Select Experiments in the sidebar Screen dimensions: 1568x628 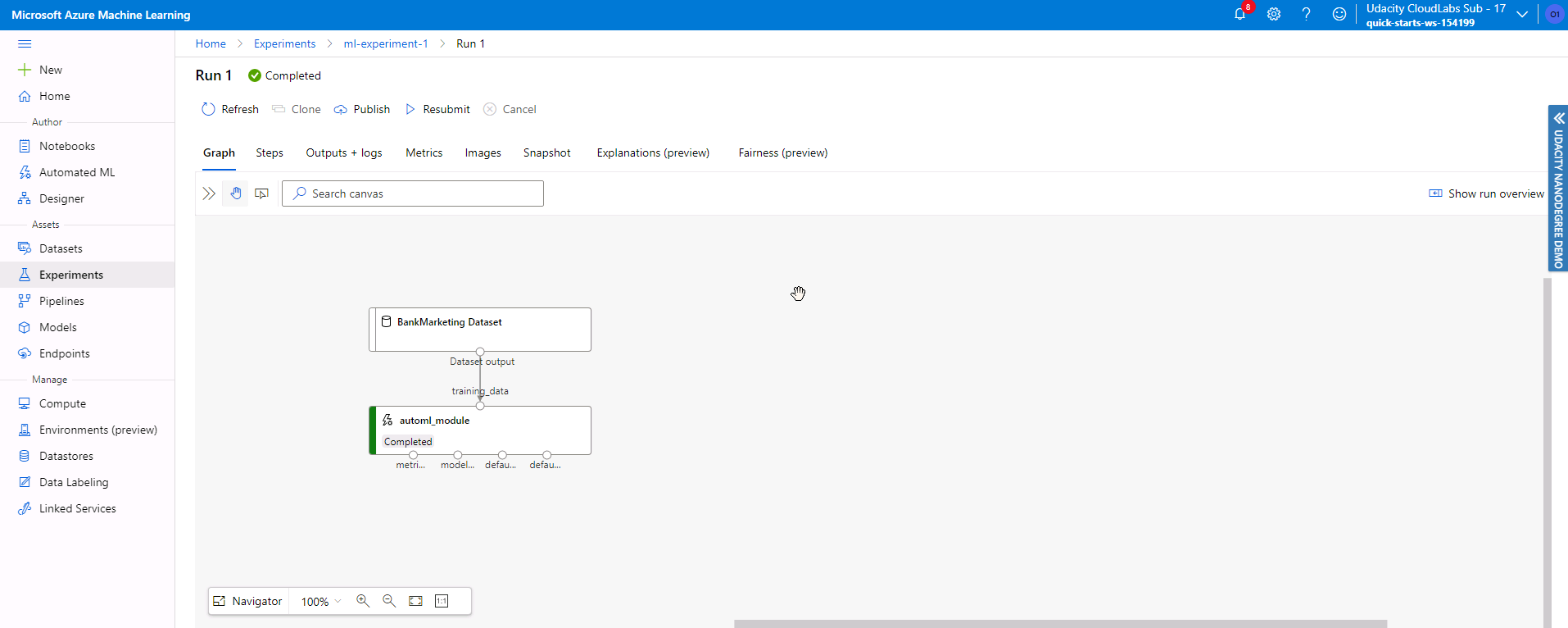coord(88,275)
